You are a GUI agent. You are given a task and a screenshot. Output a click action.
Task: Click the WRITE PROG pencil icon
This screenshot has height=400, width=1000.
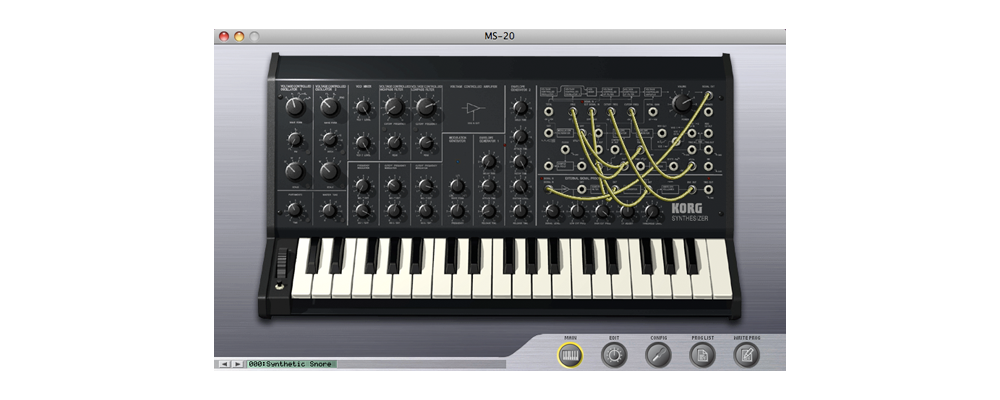[746, 355]
